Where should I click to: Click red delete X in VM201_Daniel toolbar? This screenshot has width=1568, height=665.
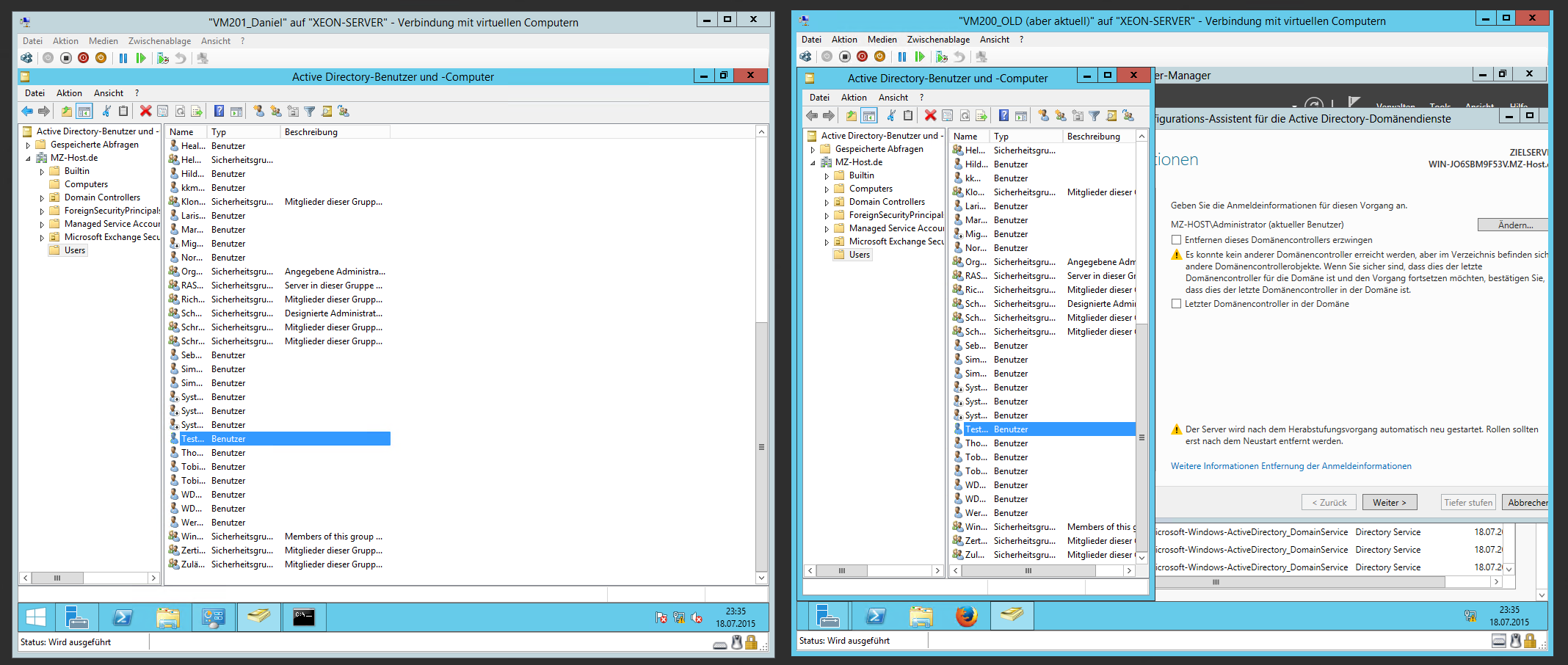click(x=145, y=111)
